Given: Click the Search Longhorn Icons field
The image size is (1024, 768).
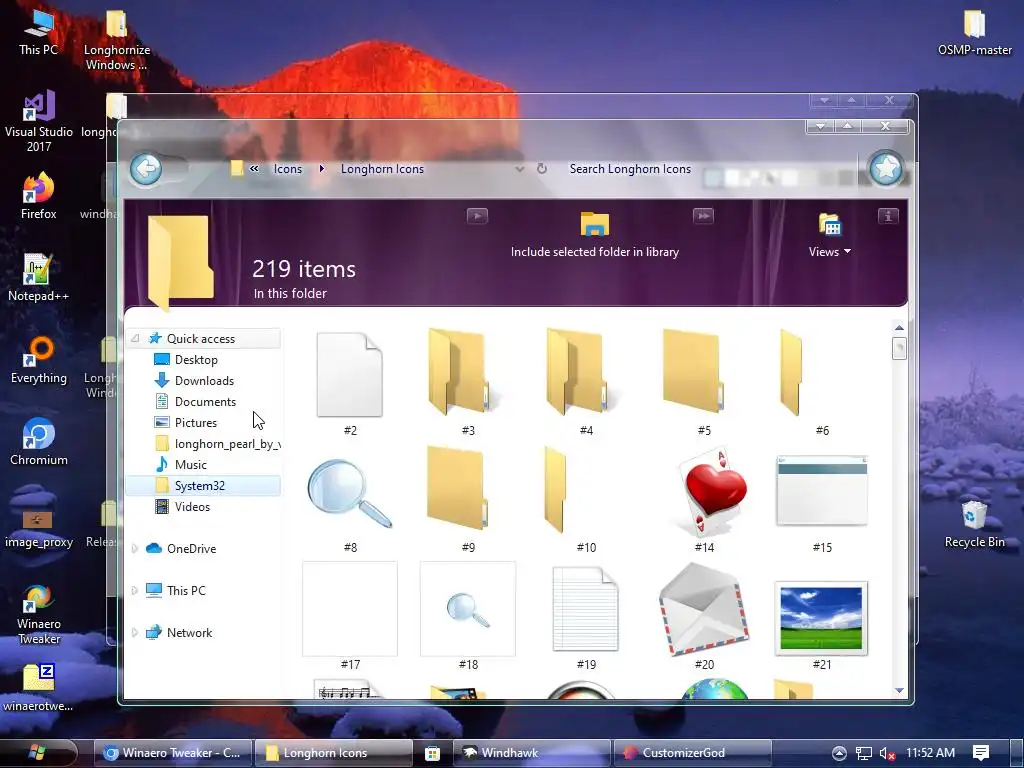Looking at the screenshot, I should pos(630,169).
